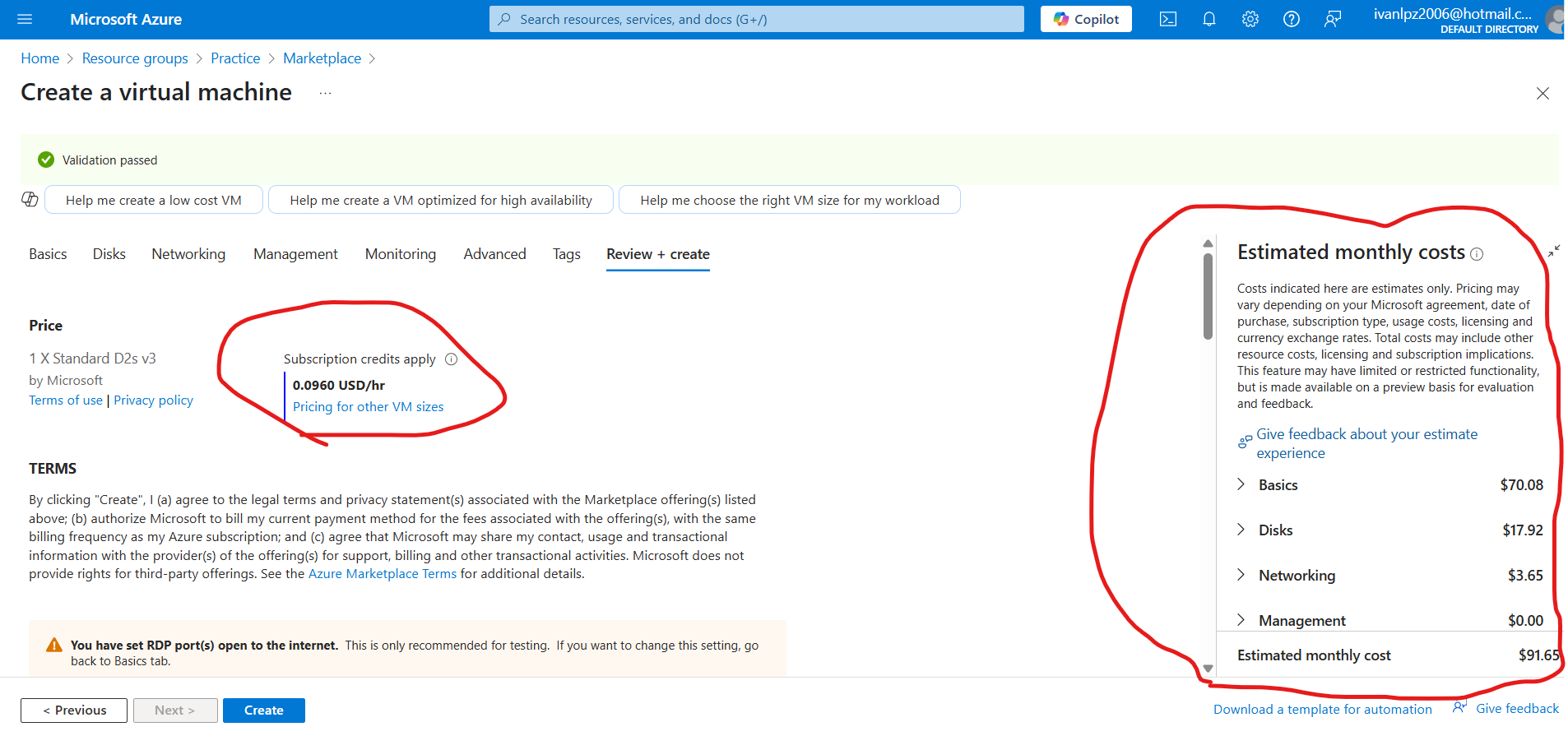1568x736 pixels.
Task: Click Help me create a low cost VM
Action: tap(154, 200)
